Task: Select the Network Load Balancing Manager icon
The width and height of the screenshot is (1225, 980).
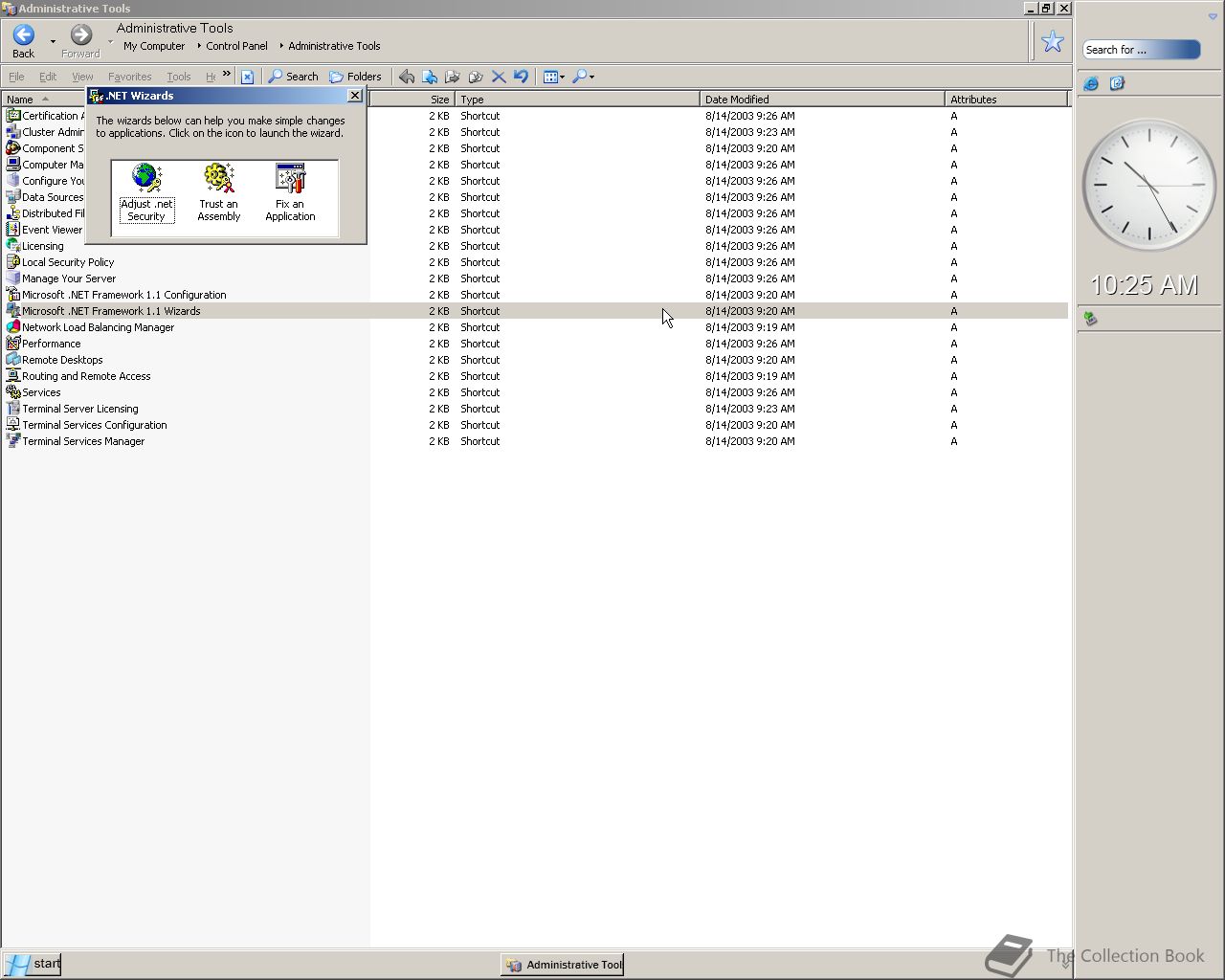Action: (13, 327)
